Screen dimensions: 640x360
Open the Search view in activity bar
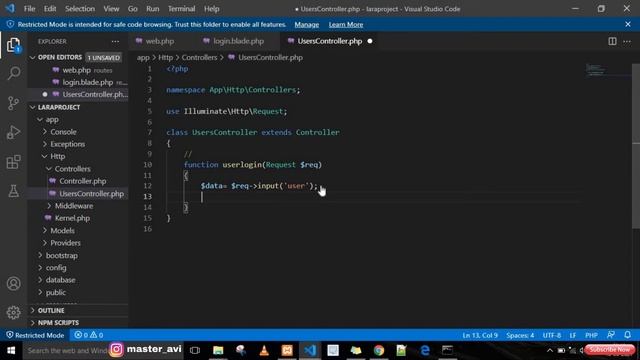click(x=13, y=73)
